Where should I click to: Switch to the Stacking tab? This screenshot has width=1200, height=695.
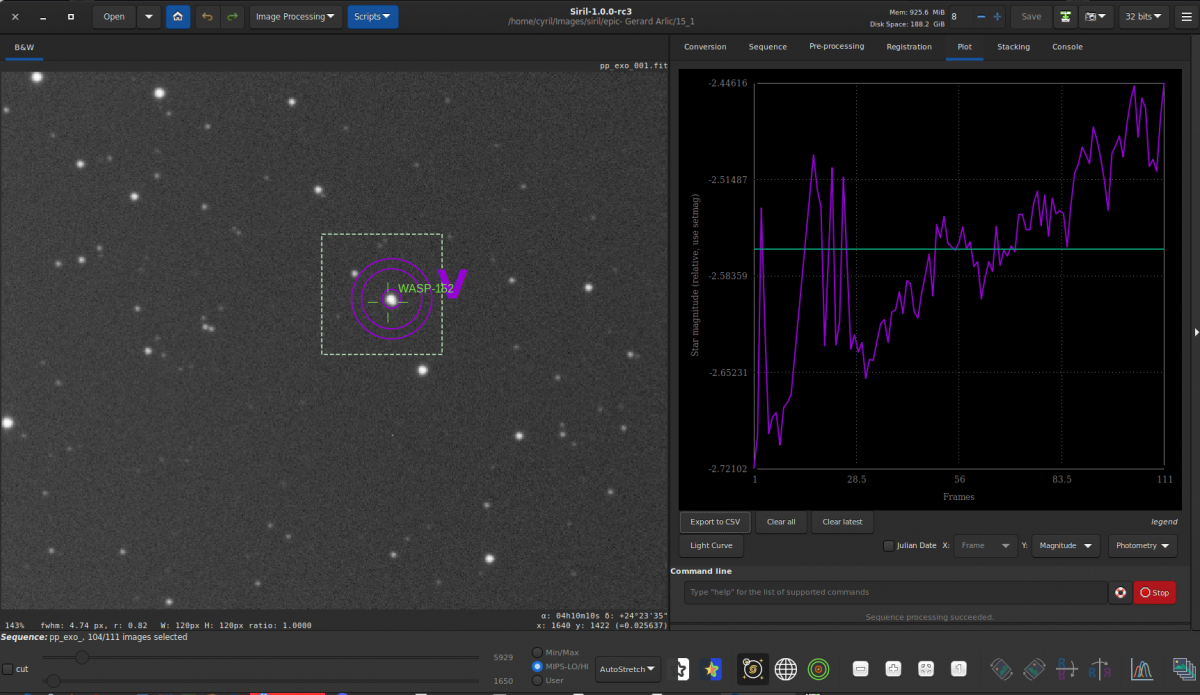pos(1013,46)
